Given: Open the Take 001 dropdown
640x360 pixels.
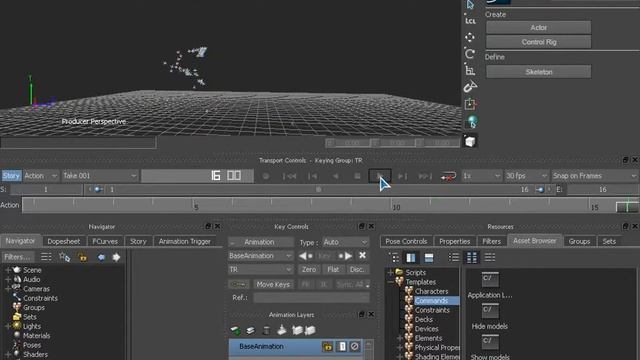Looking at the screenshot, I should click(x=100, y=176).
